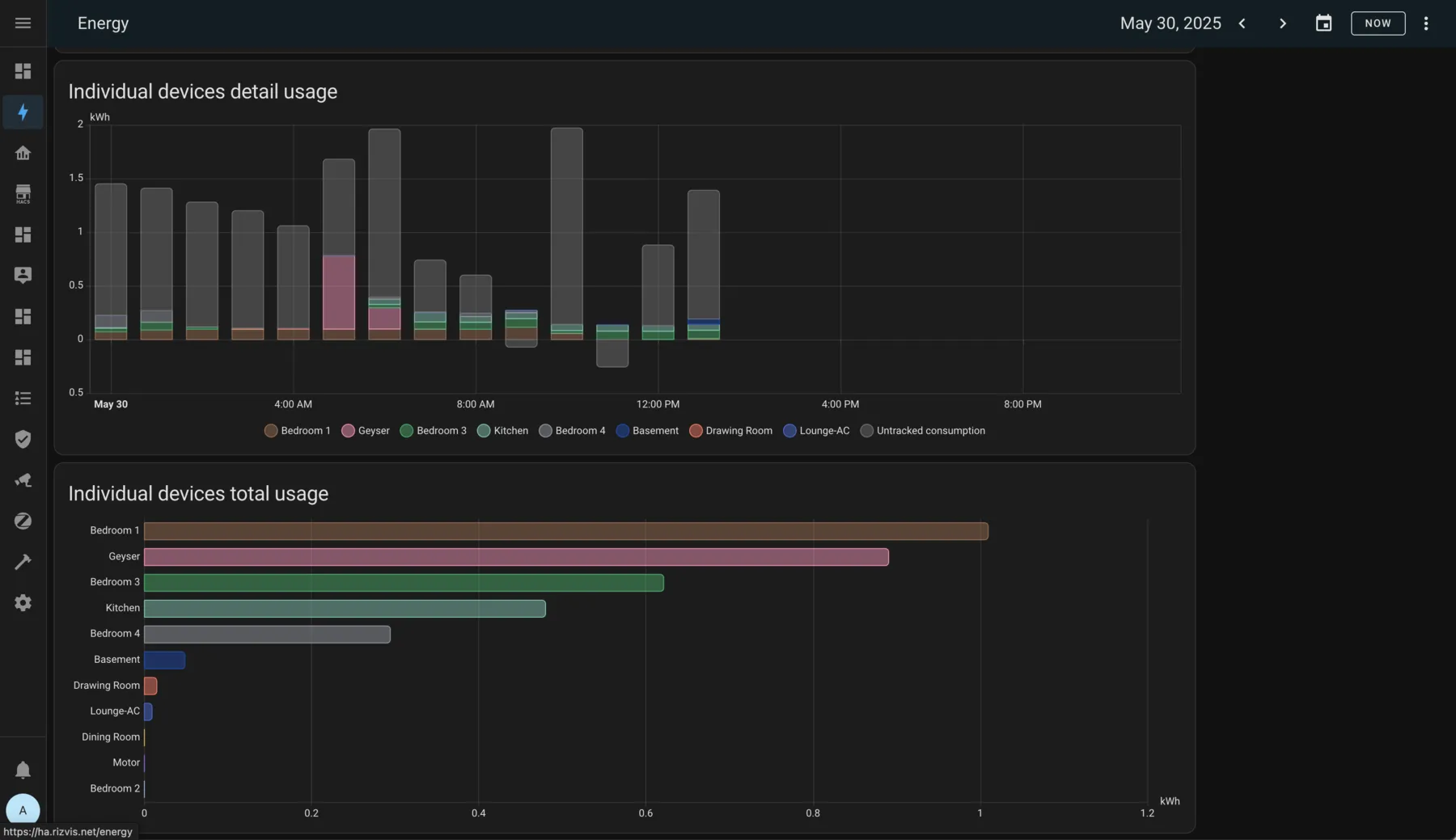Select the Bedroom 1 total usage bar
Screen dimensions: 1456x840
tap(566, 531)
